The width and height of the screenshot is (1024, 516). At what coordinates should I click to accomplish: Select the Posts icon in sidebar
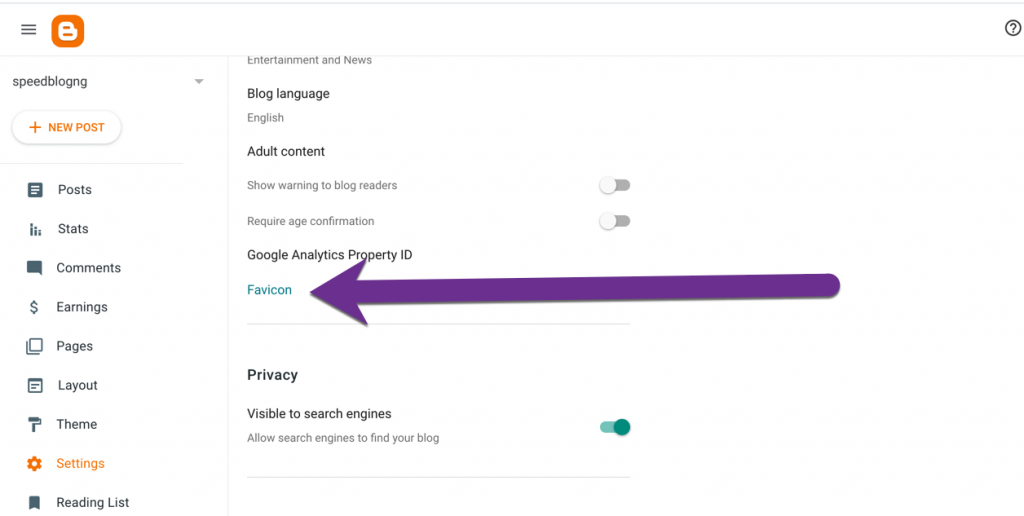click(x=35, y=190)
